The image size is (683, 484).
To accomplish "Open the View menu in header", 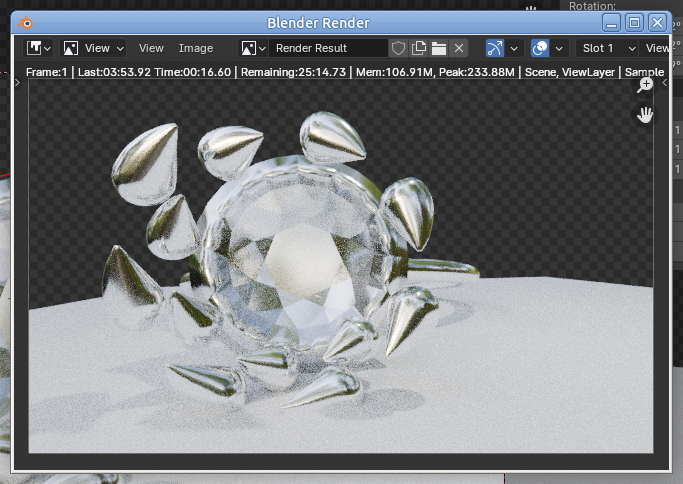I will coord(151,48).
